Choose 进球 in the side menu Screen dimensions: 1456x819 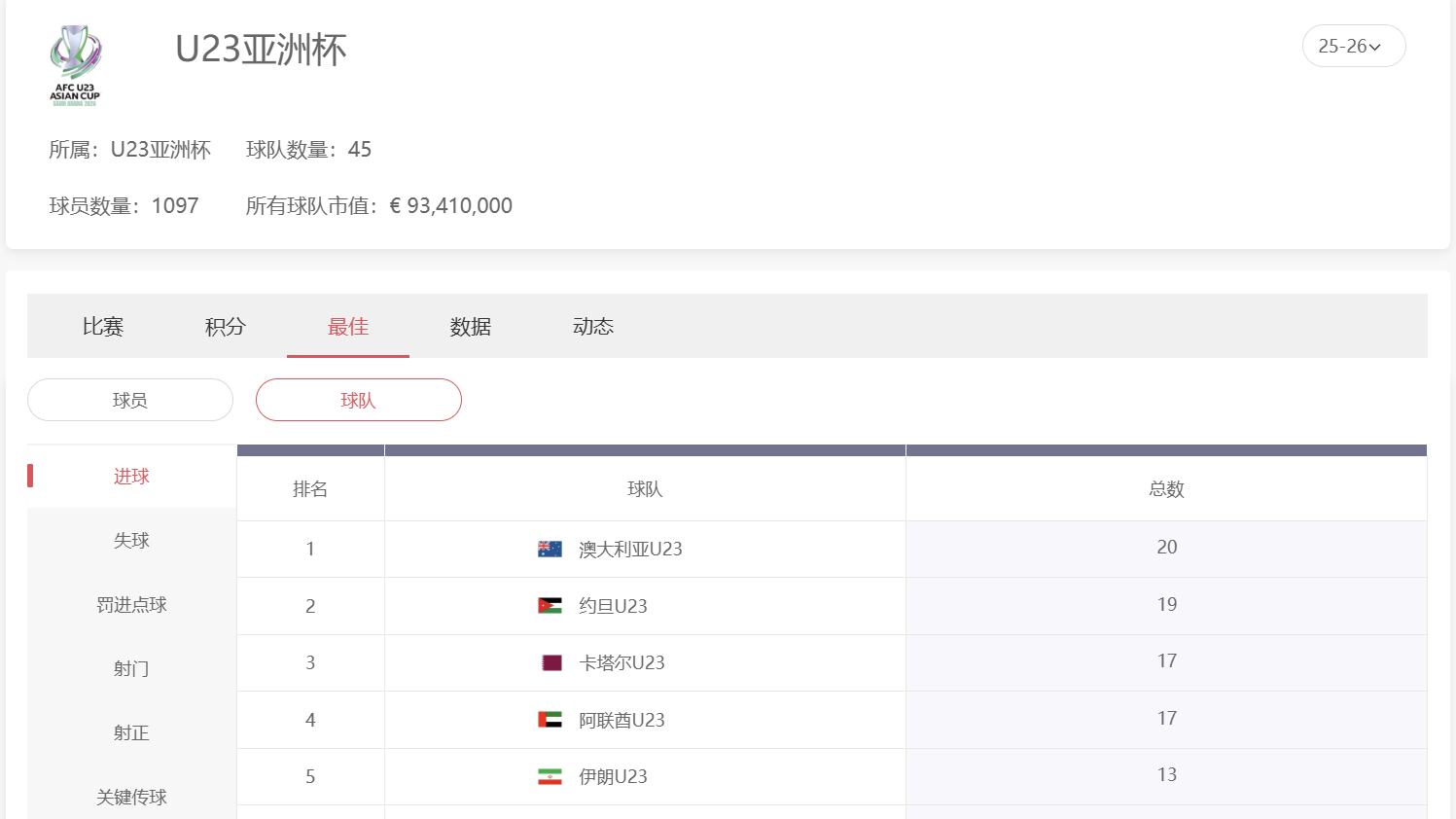click(x=131, y=476)
